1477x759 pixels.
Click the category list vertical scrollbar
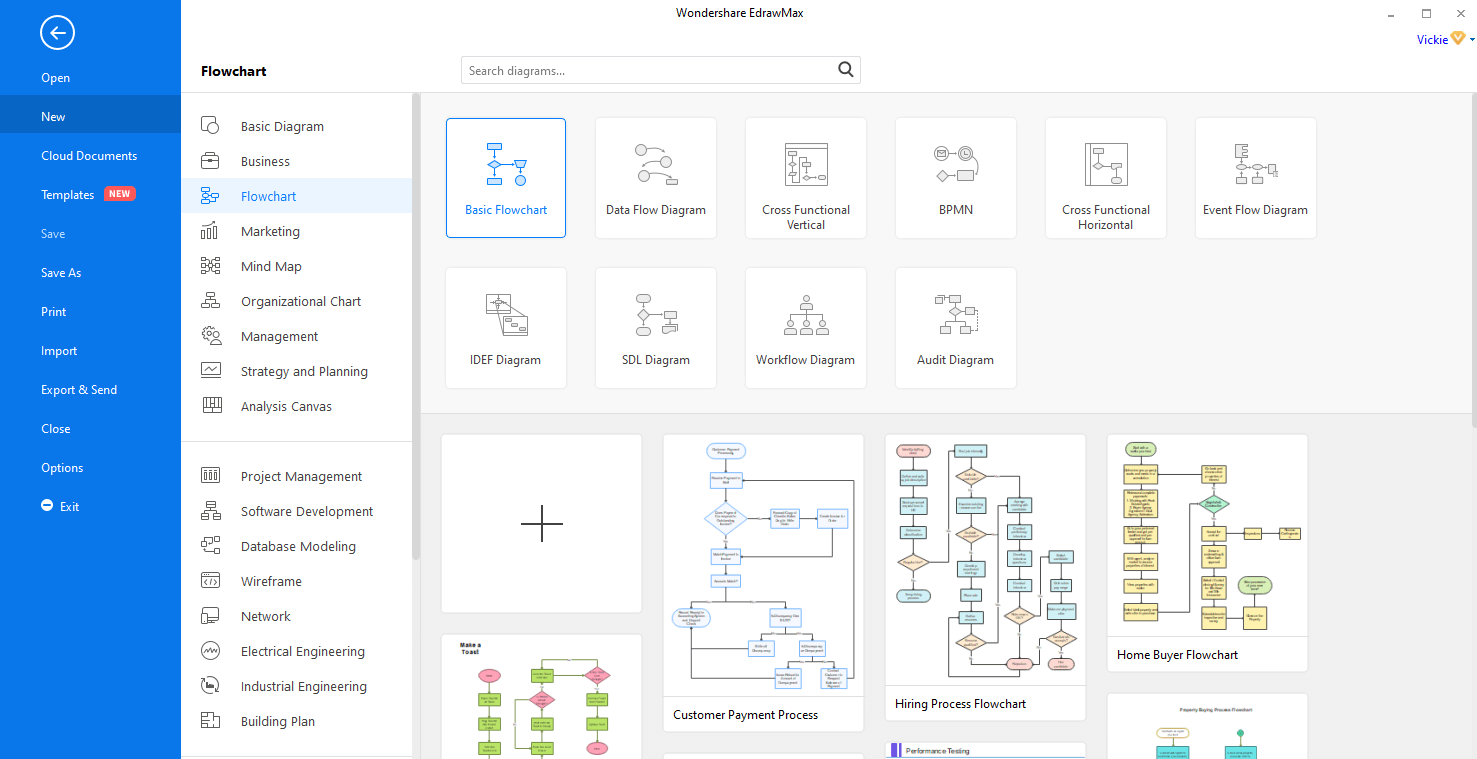coord(416,325)
